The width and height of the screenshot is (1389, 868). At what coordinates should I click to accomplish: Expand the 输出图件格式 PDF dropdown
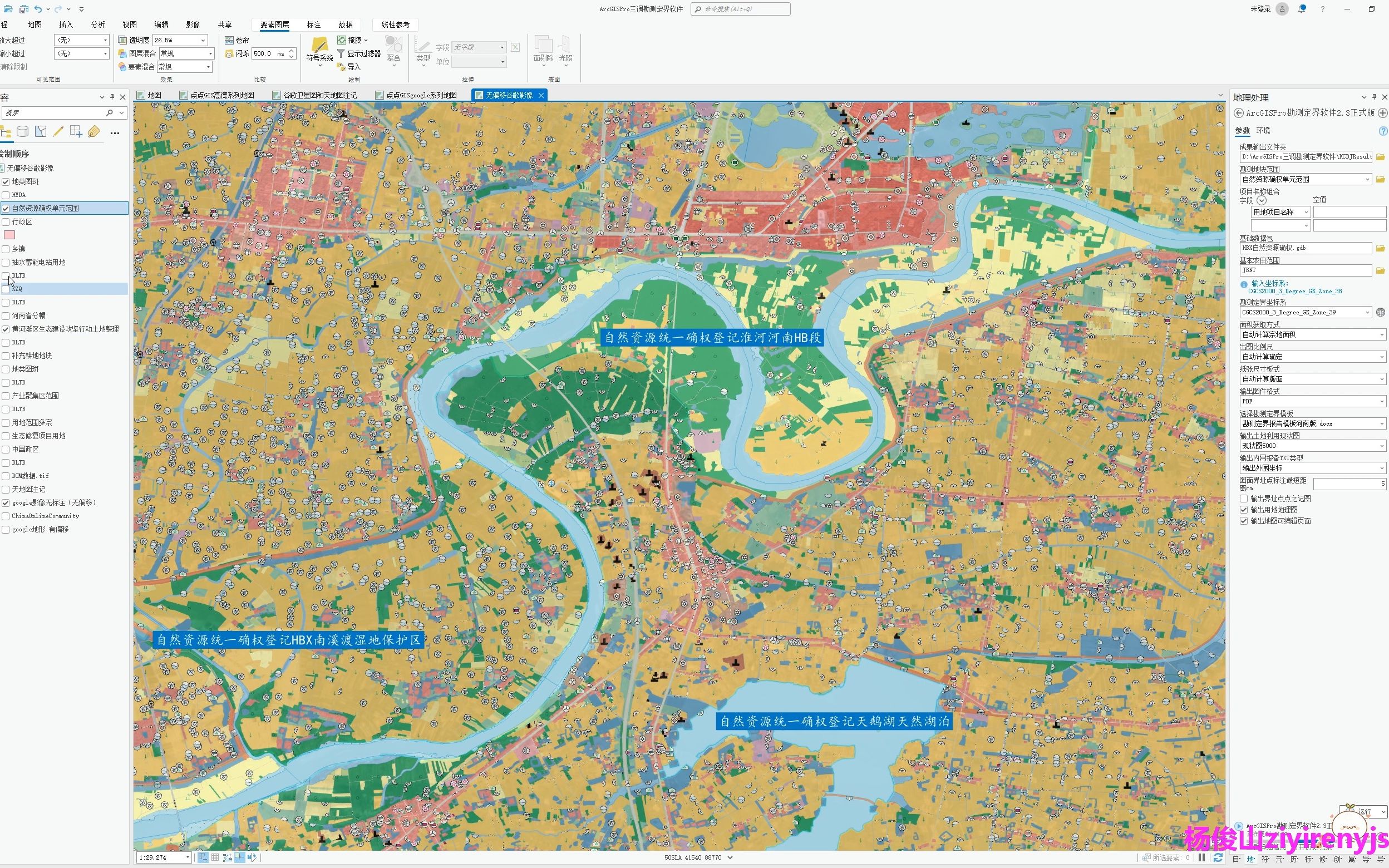[x=1382, y=401]
